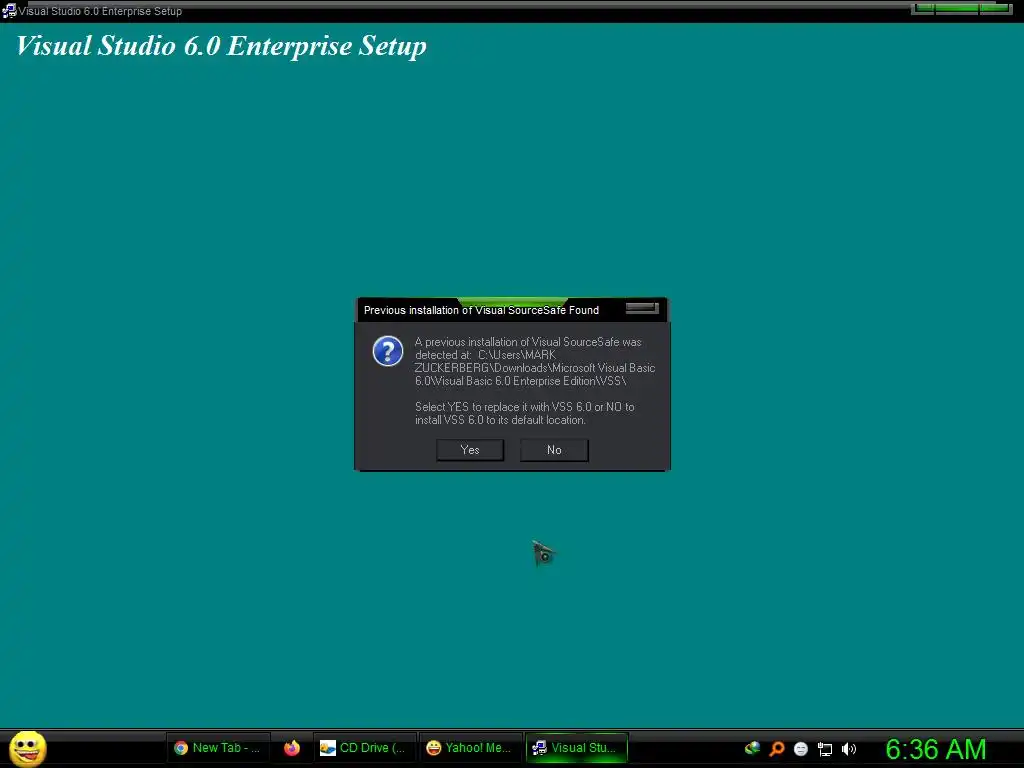
Task: Open the Internet Download Manager tray icon
Action: [x=752, y=748]
